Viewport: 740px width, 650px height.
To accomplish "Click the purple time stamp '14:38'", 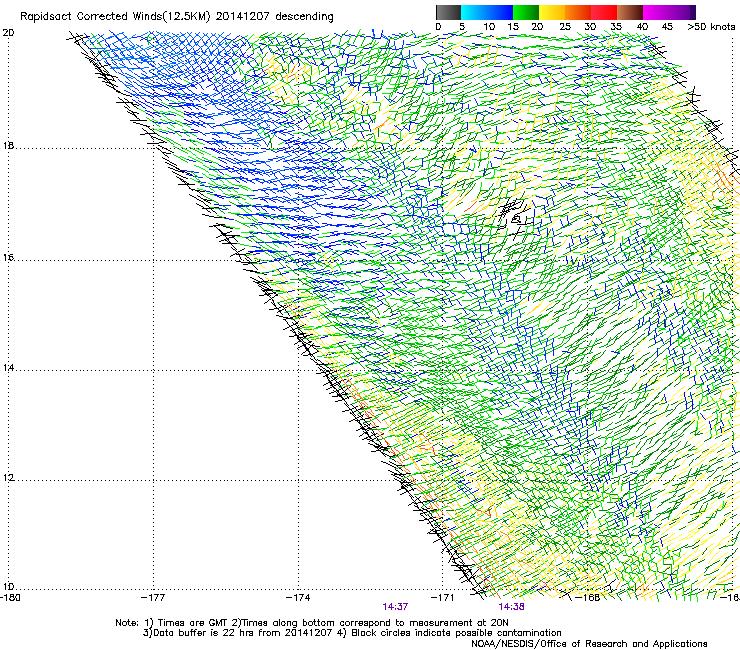I will tap(512, 607).
